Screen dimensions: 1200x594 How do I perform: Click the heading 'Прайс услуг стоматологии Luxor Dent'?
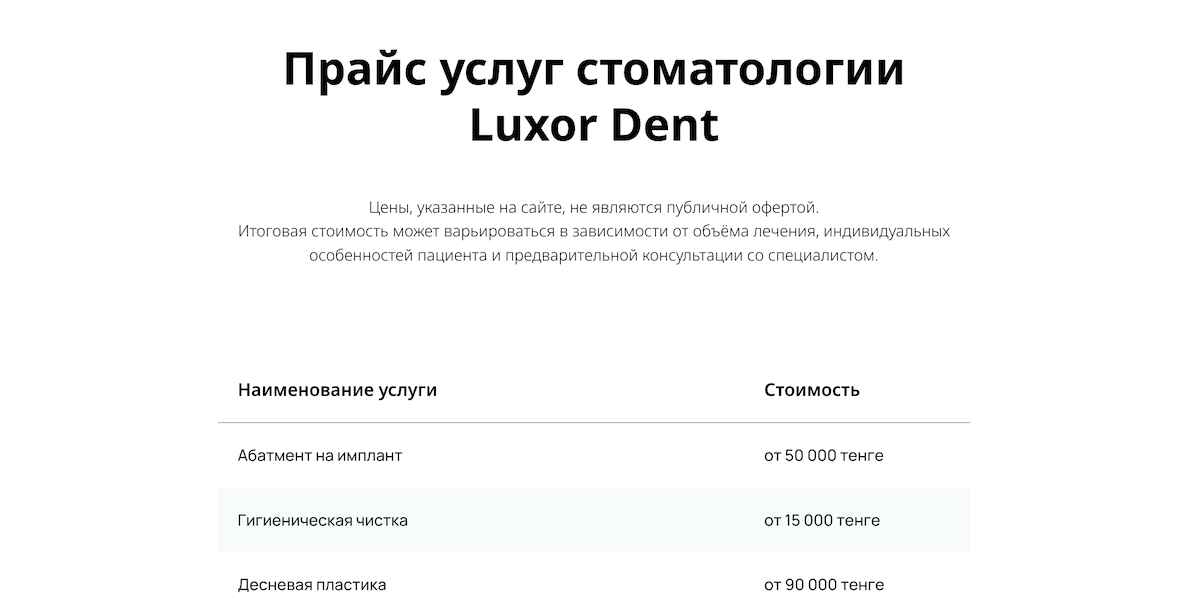(594, 98)
